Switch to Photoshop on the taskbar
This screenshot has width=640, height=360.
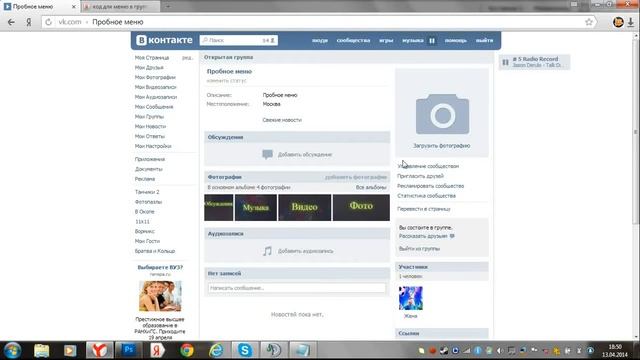(x=128, y=350)
